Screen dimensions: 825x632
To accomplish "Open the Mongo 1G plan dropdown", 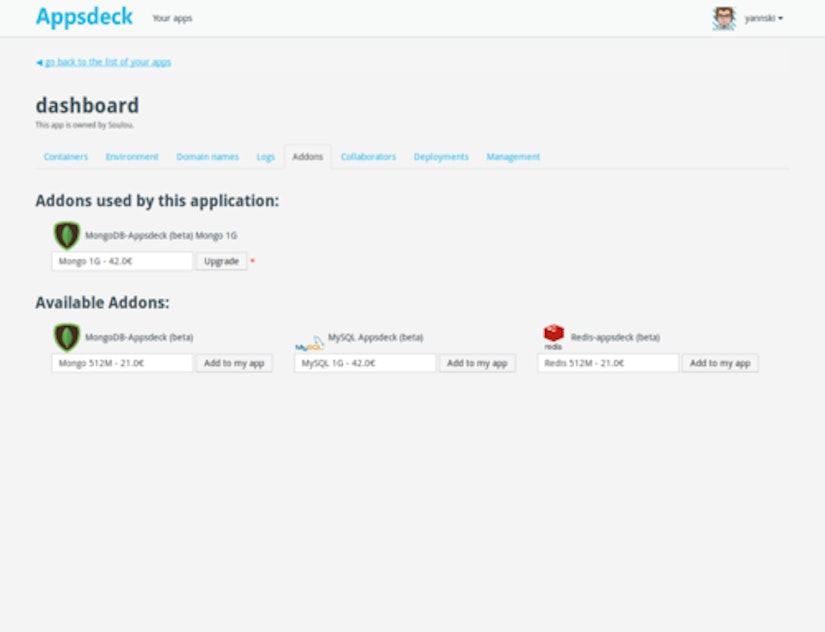I will 122,261.
